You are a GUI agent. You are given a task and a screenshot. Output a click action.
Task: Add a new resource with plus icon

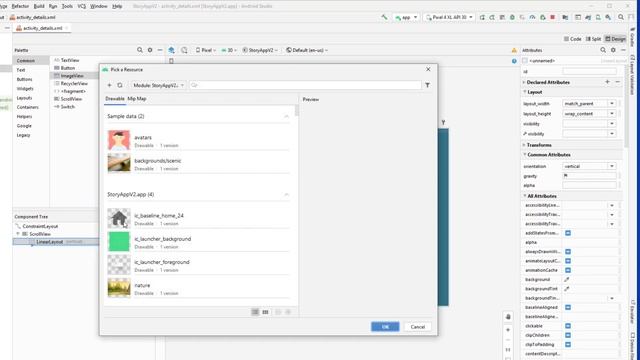click(x=109, y=85)
